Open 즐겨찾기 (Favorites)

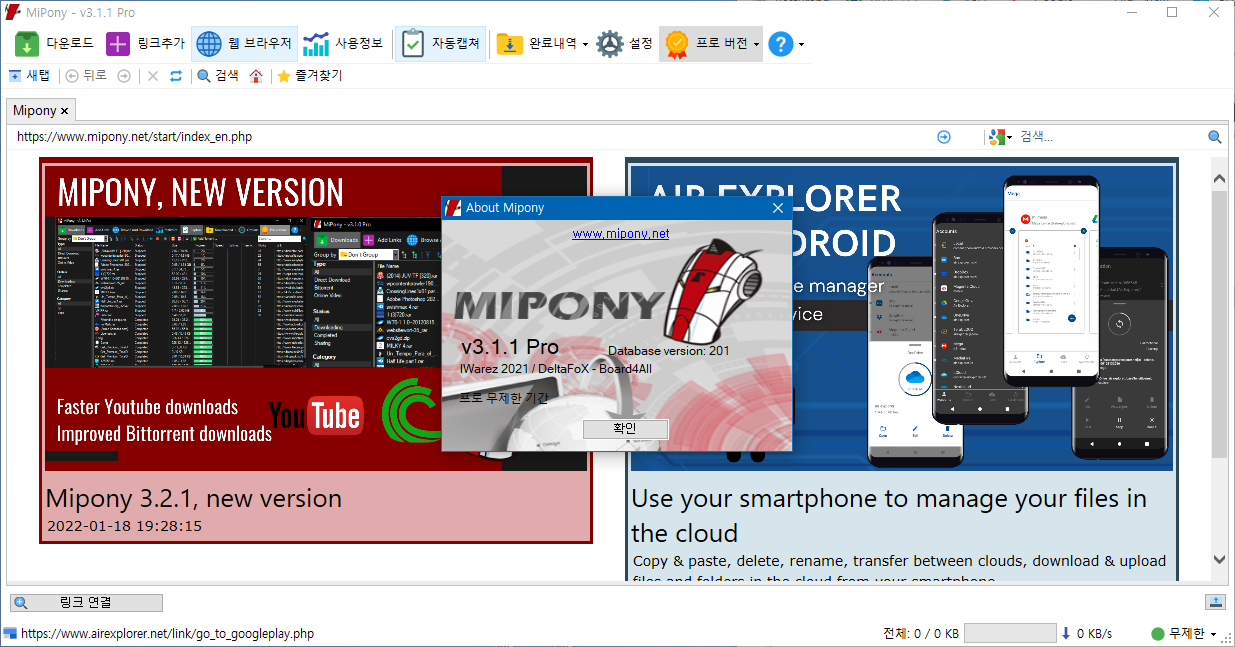click(309, 76)
